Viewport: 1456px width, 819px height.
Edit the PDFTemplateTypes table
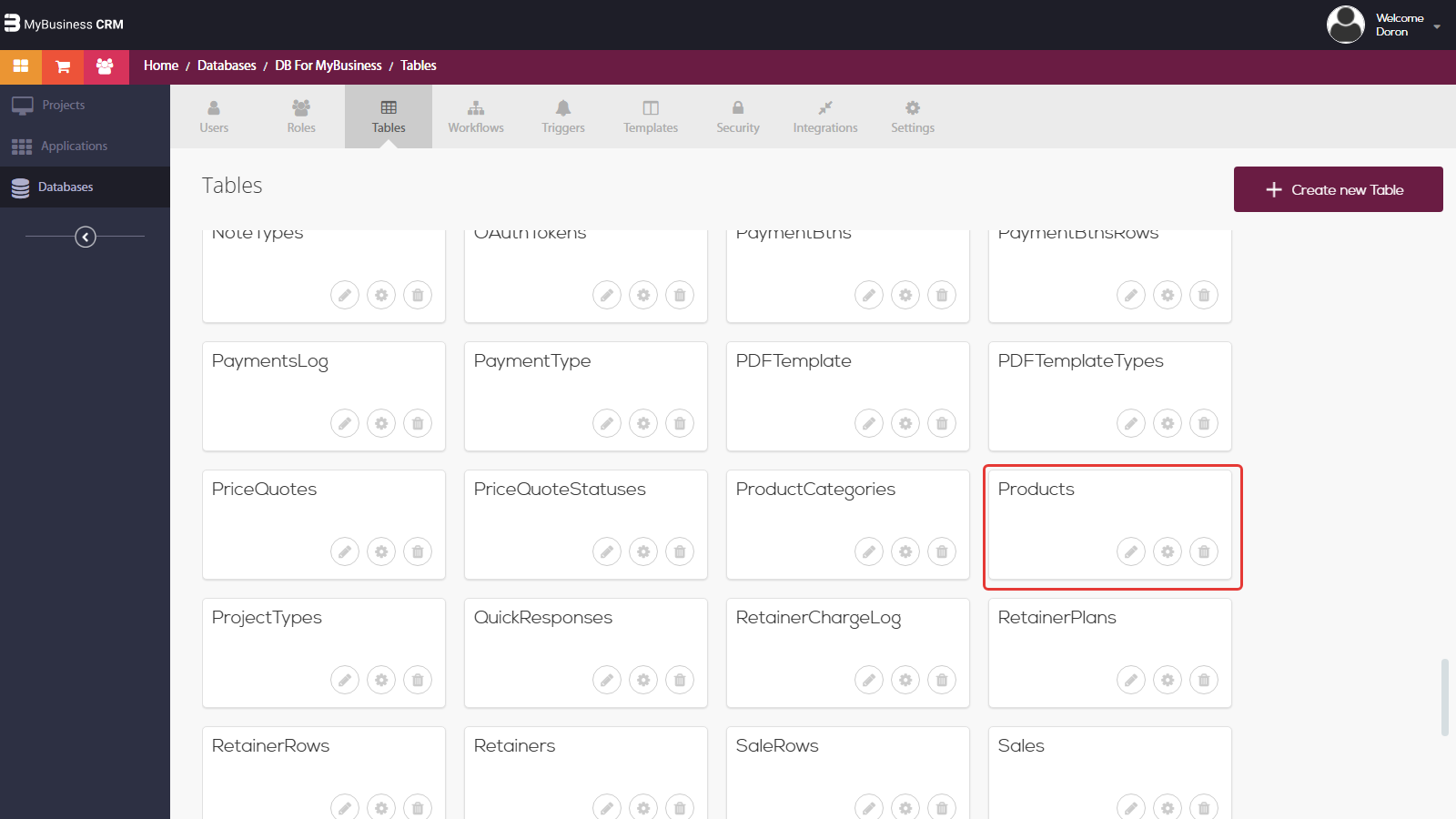click(x=1131, y=423)
